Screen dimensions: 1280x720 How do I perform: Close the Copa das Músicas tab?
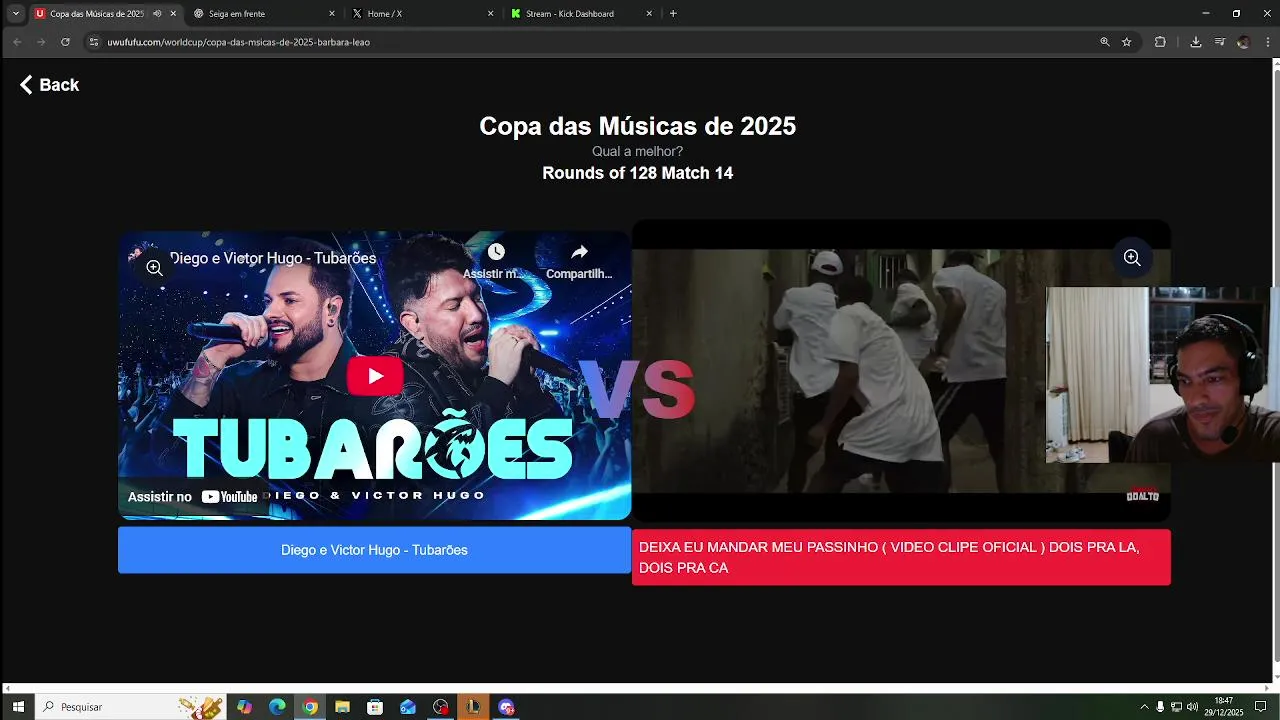(173, 14)
